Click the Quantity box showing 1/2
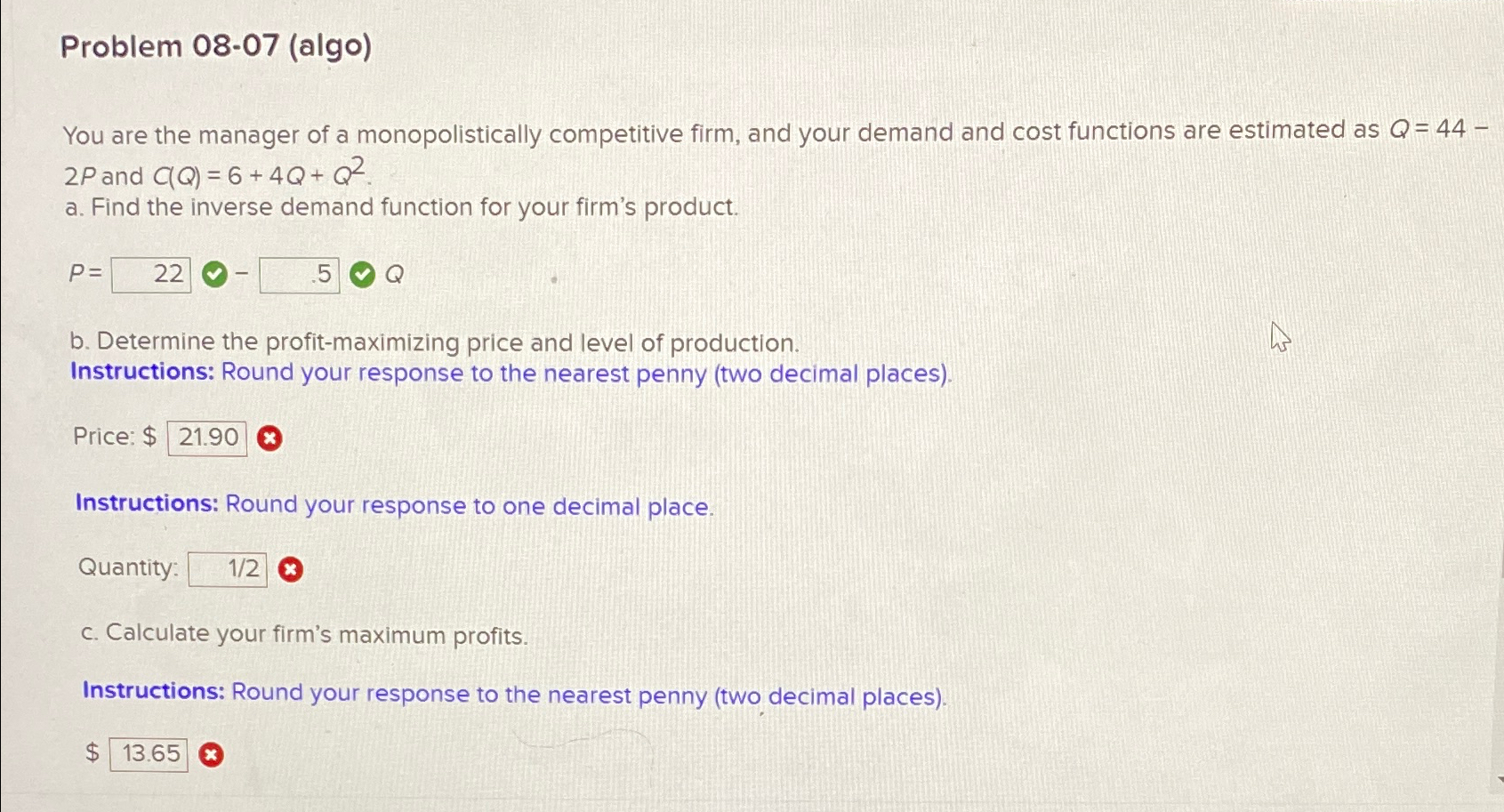Screen dimensions: 1504x812 click(x=228, y=567)
